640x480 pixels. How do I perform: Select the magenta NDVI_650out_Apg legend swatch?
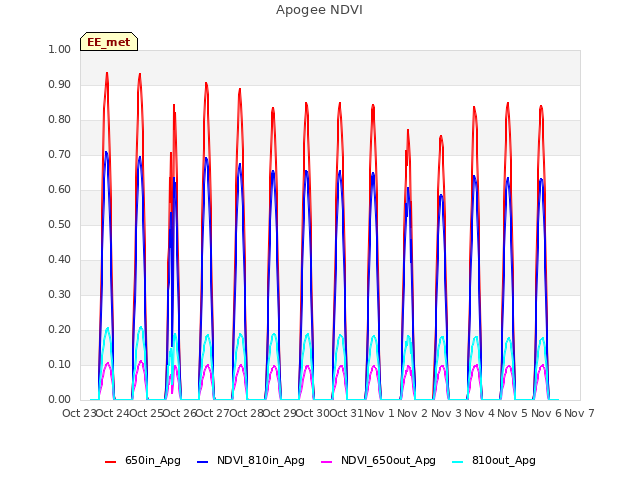pos(327,462)
